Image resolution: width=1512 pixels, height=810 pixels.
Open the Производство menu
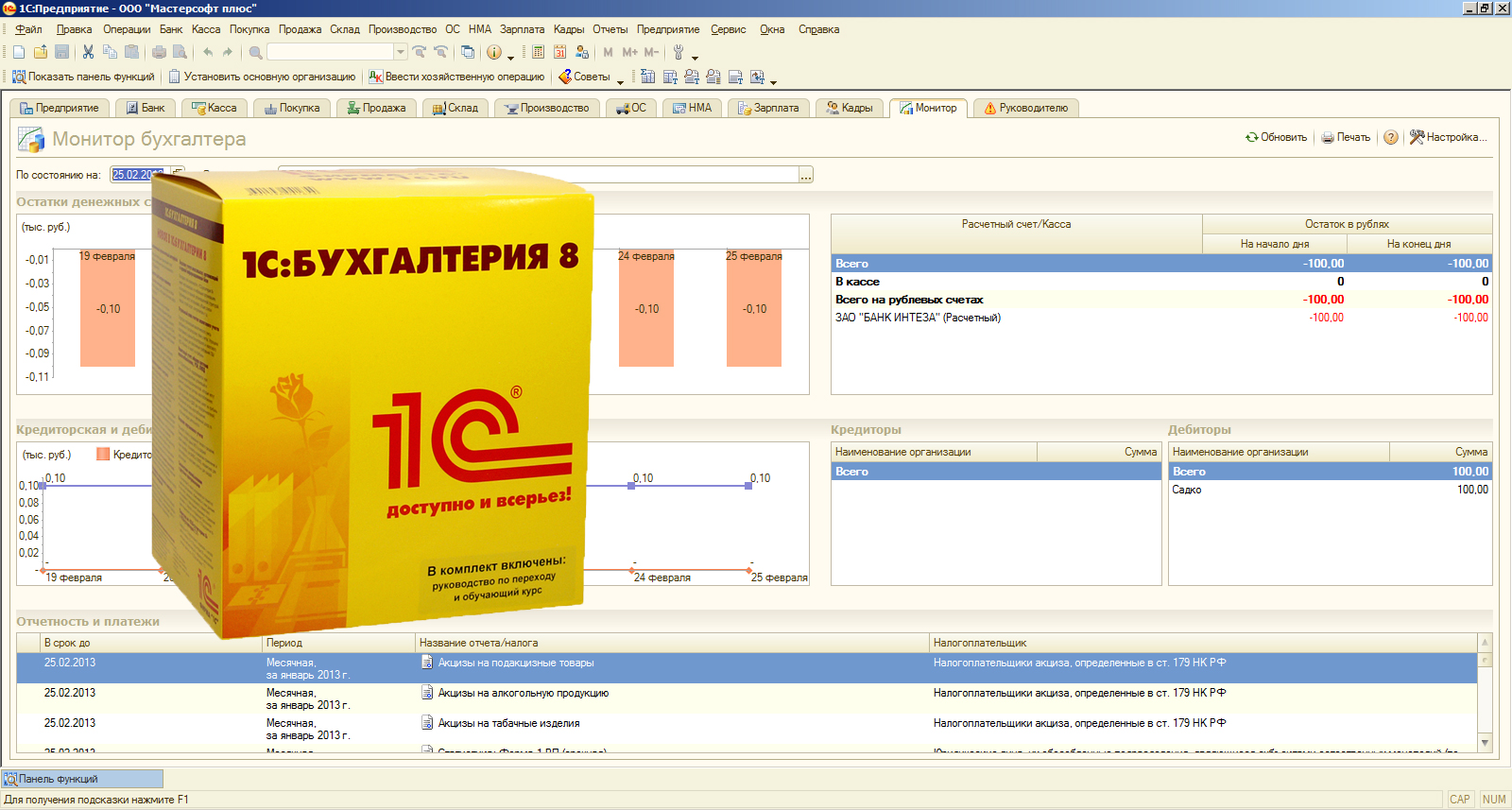[x=403, y=29]
